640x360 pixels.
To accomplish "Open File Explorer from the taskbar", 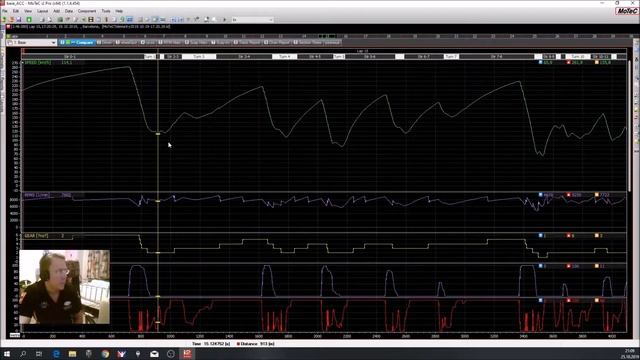I will point(72,354).
